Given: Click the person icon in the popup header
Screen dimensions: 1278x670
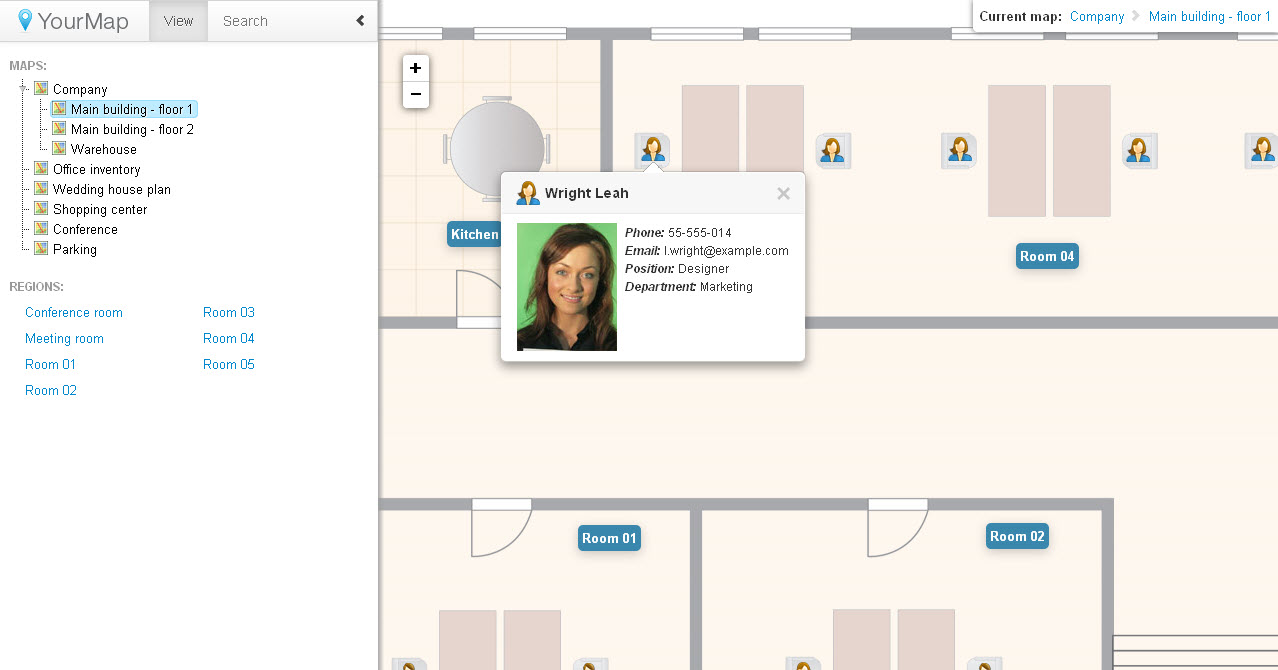Looking at the screenshot, I should pos(528,193).
